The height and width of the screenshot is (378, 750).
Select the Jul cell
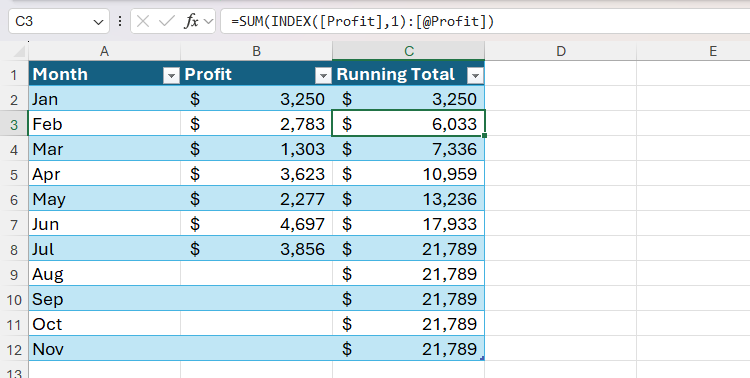[x=104, y=248]
